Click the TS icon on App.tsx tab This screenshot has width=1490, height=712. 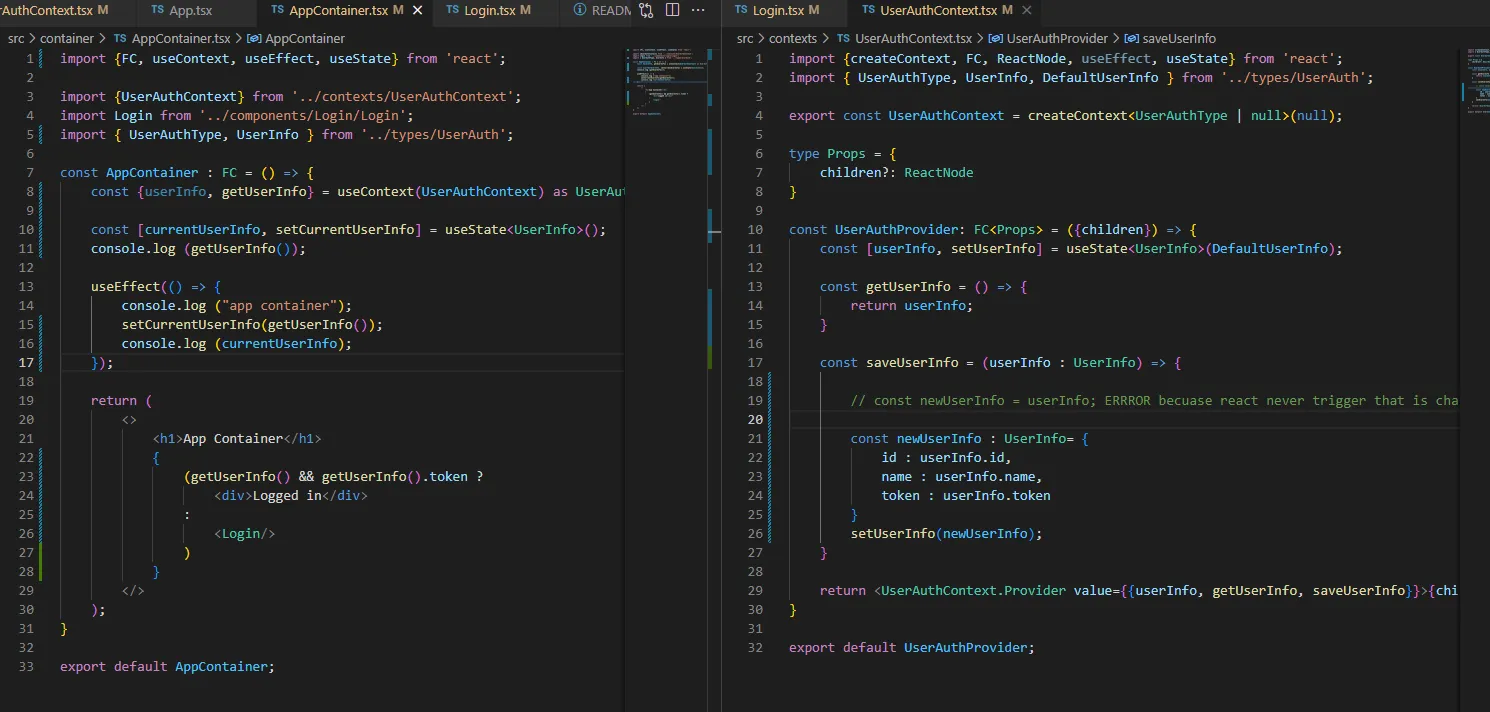point(158,10)
